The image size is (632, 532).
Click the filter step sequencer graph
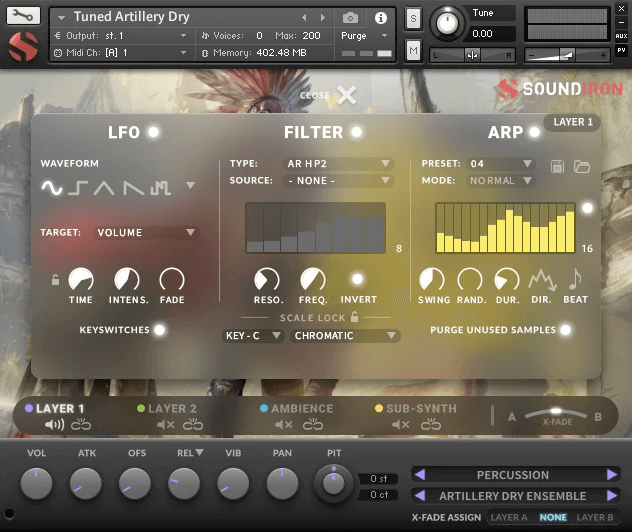point(316,228)
